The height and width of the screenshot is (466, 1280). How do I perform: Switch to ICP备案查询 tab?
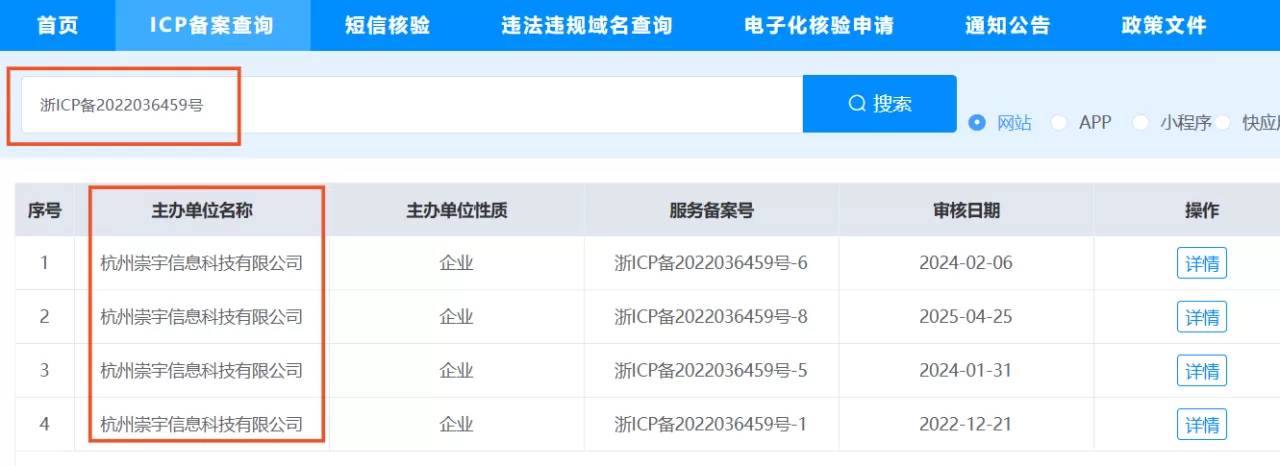(x=212, y=25)
